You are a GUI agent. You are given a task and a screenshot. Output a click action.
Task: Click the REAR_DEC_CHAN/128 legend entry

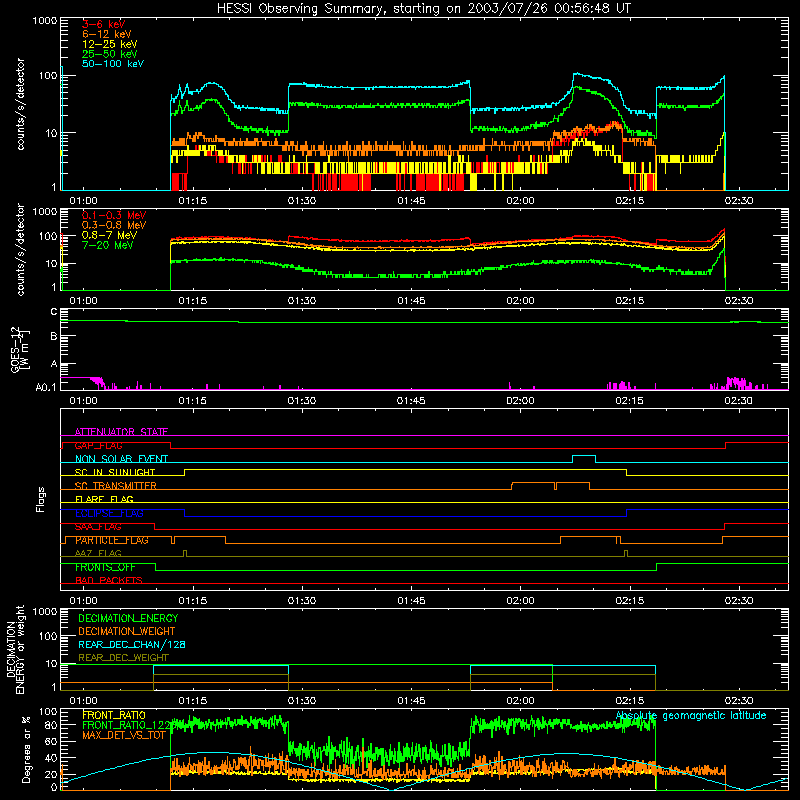pos(132,644)
